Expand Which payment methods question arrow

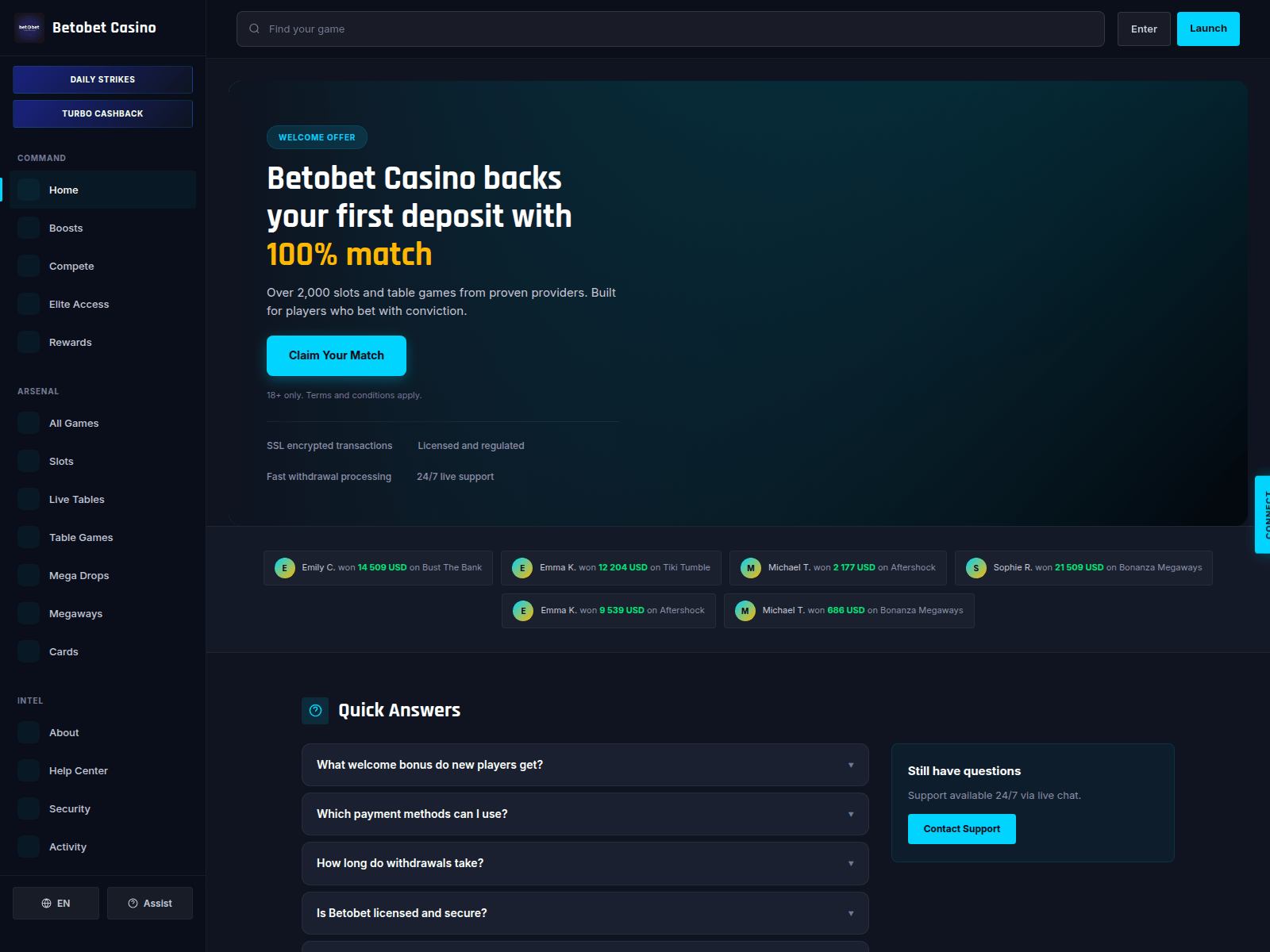tap(851, 815)
